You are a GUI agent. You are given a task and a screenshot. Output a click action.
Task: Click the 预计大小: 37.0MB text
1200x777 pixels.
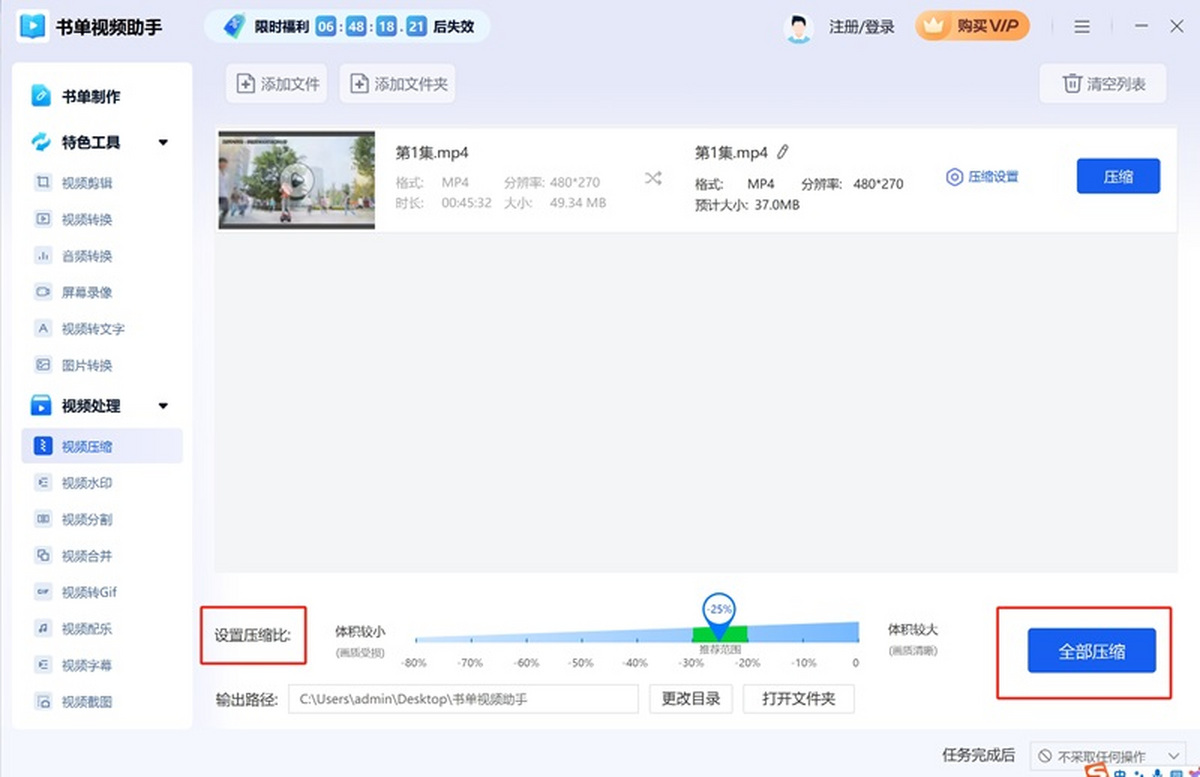[x=747, y=205]
